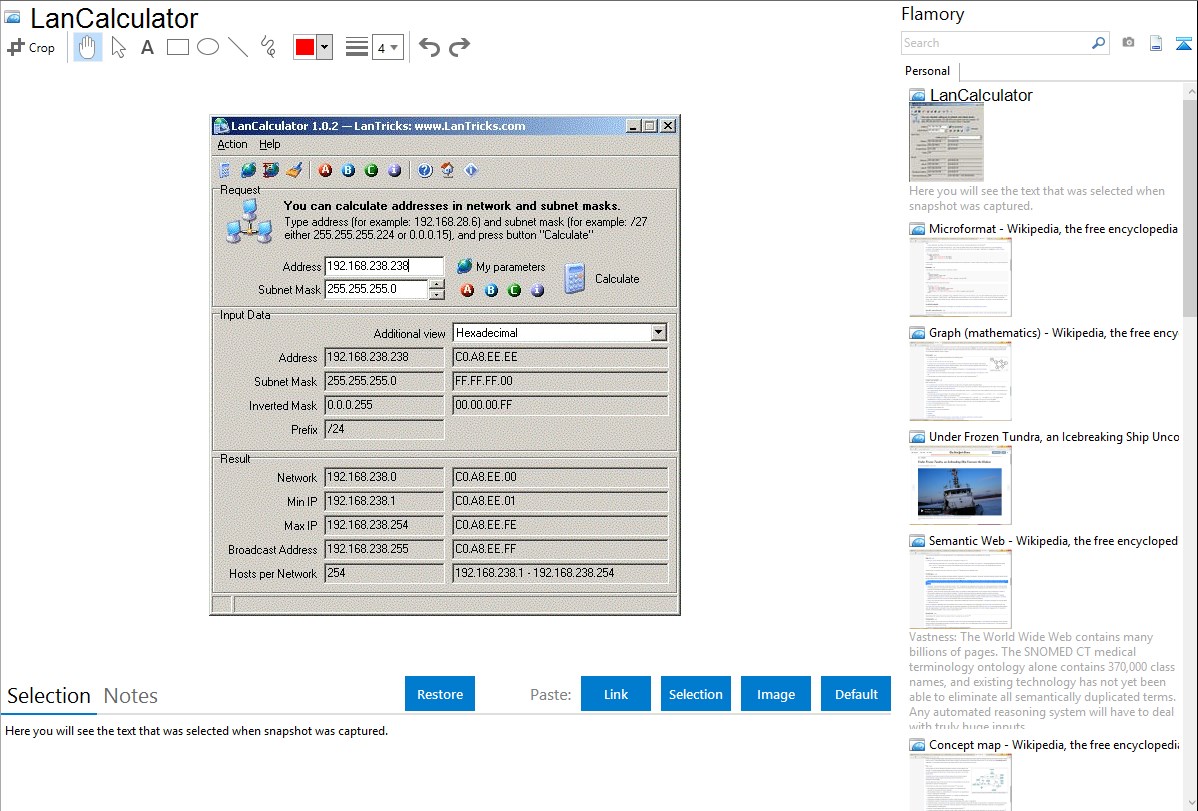Switch to the Notes tab
The height and width of the screenshot is (811, 1198).
pyautogui.click(x=131, y=696)
